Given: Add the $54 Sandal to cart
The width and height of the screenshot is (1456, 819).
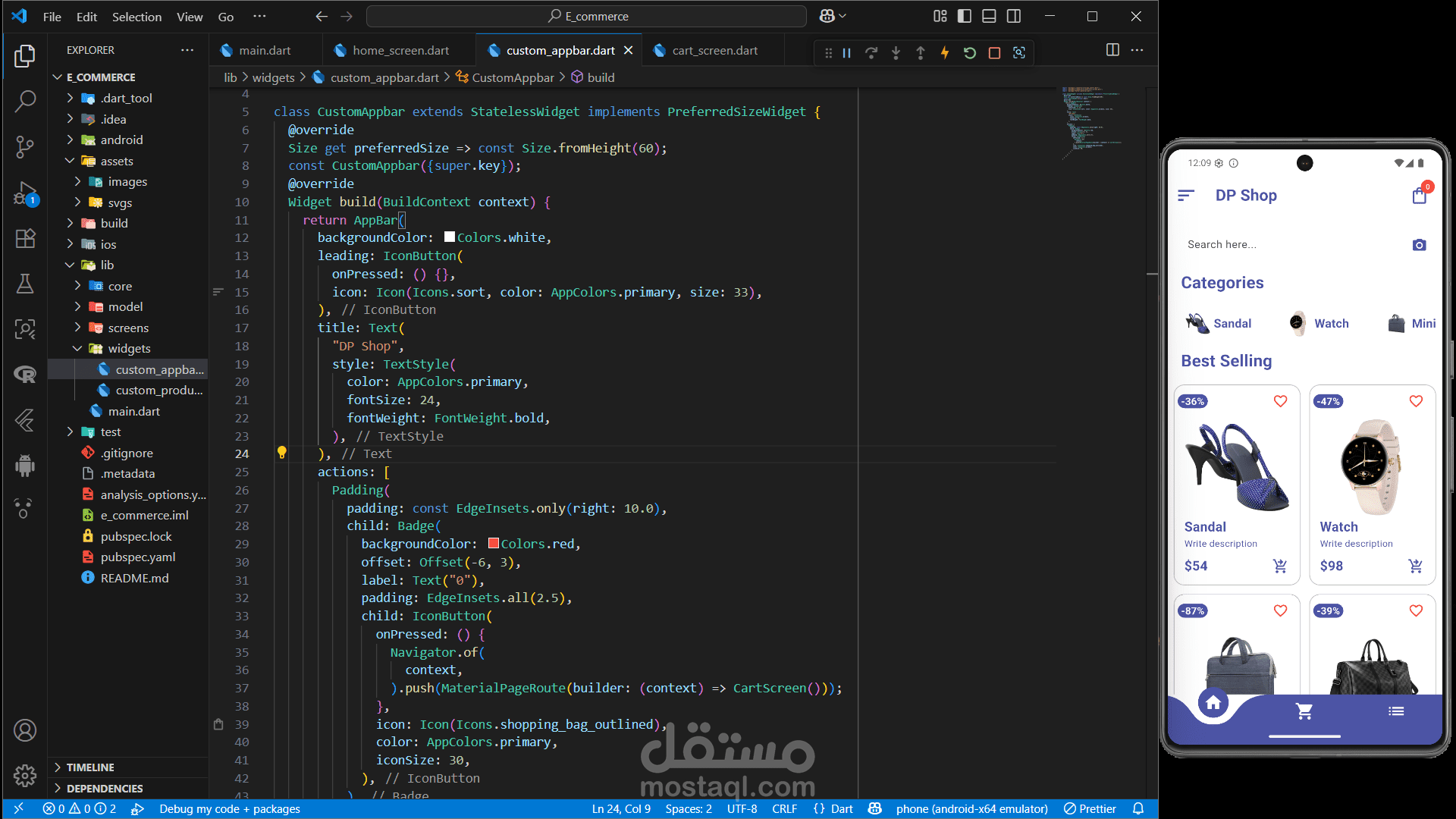Looking at the screenshot, I should click(x=1280, y=566).
